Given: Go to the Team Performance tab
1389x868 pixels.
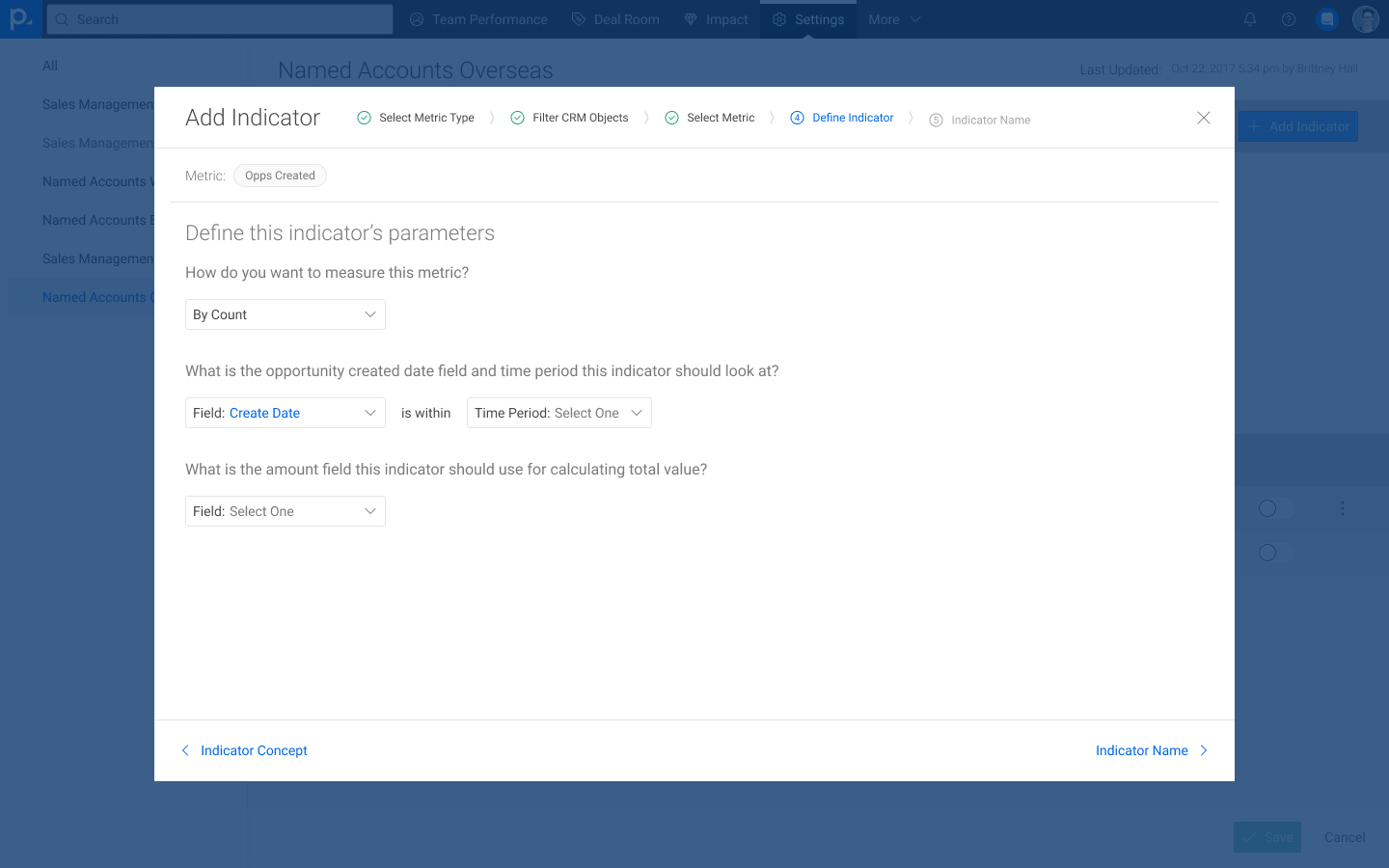Looking at the screenshot, I should (x=478, y=19).
